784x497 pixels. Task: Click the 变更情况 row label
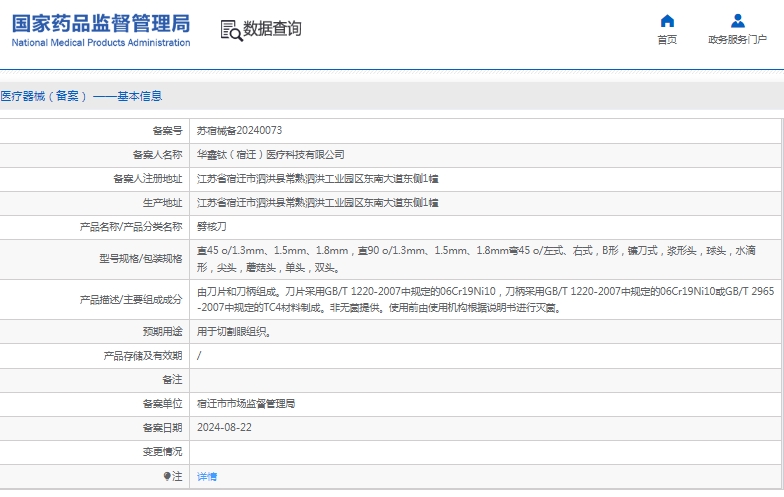tap(162, 452)
